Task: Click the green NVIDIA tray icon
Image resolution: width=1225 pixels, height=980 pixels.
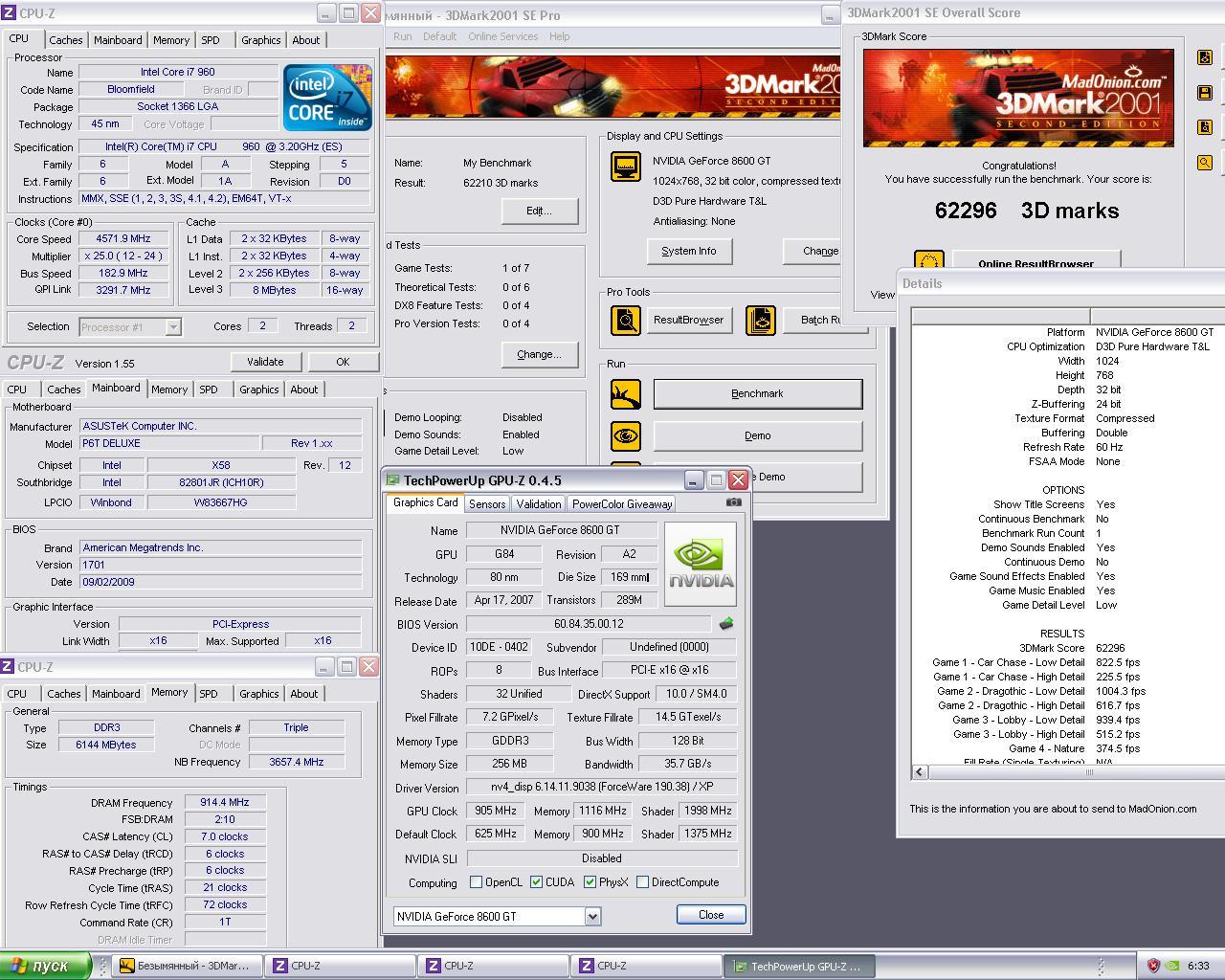Action: tap(1172, 966)
